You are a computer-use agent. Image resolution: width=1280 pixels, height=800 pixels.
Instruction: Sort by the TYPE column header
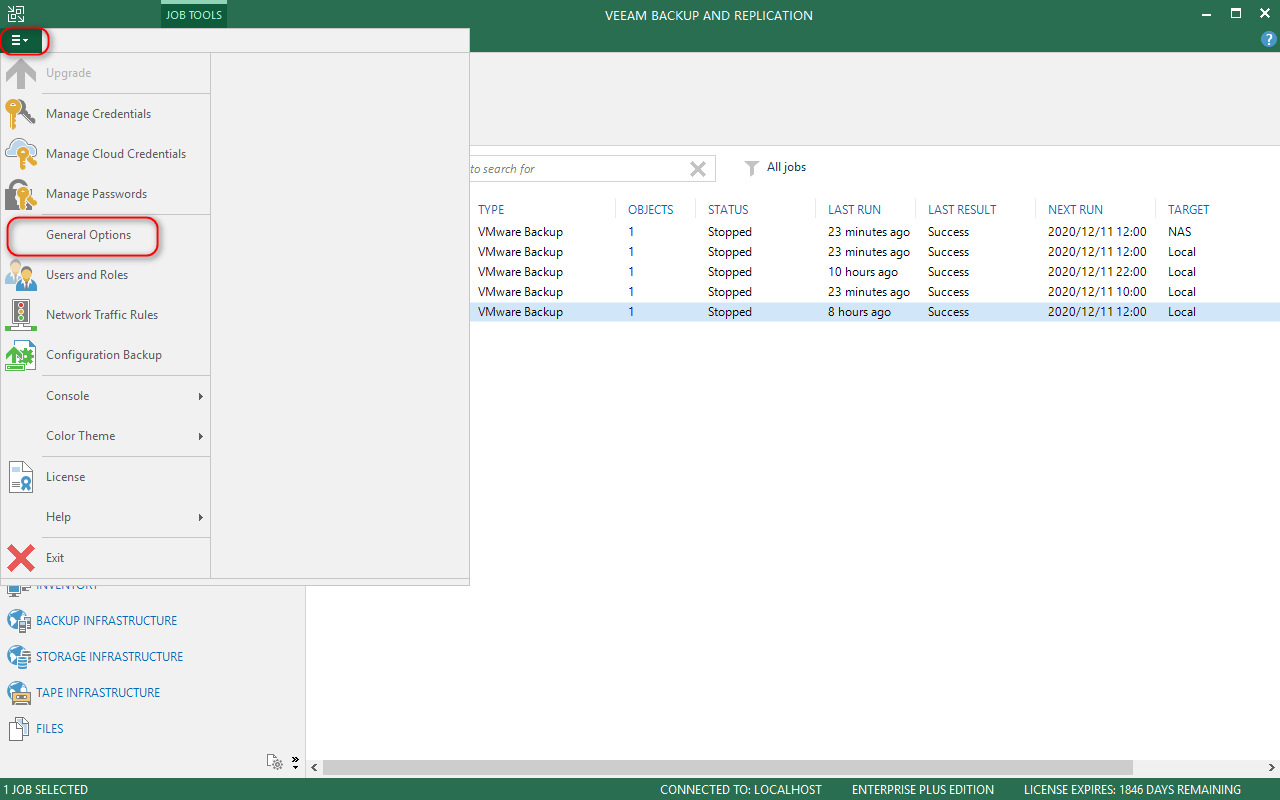(x=491, y=210)
